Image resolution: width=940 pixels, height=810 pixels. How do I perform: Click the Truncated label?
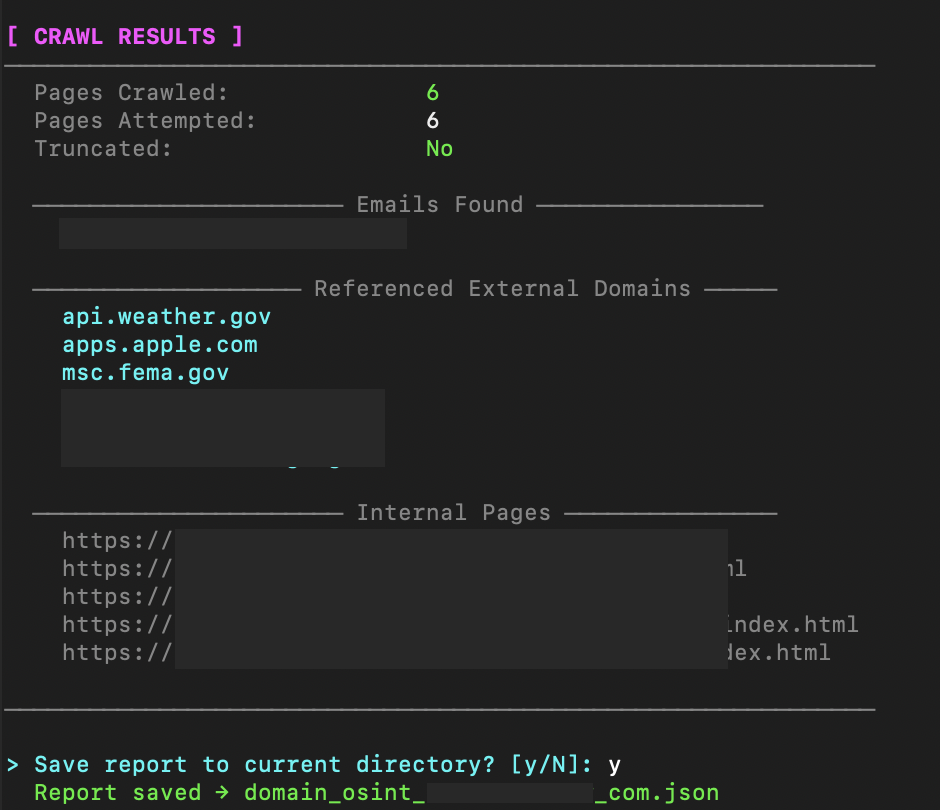103,149
